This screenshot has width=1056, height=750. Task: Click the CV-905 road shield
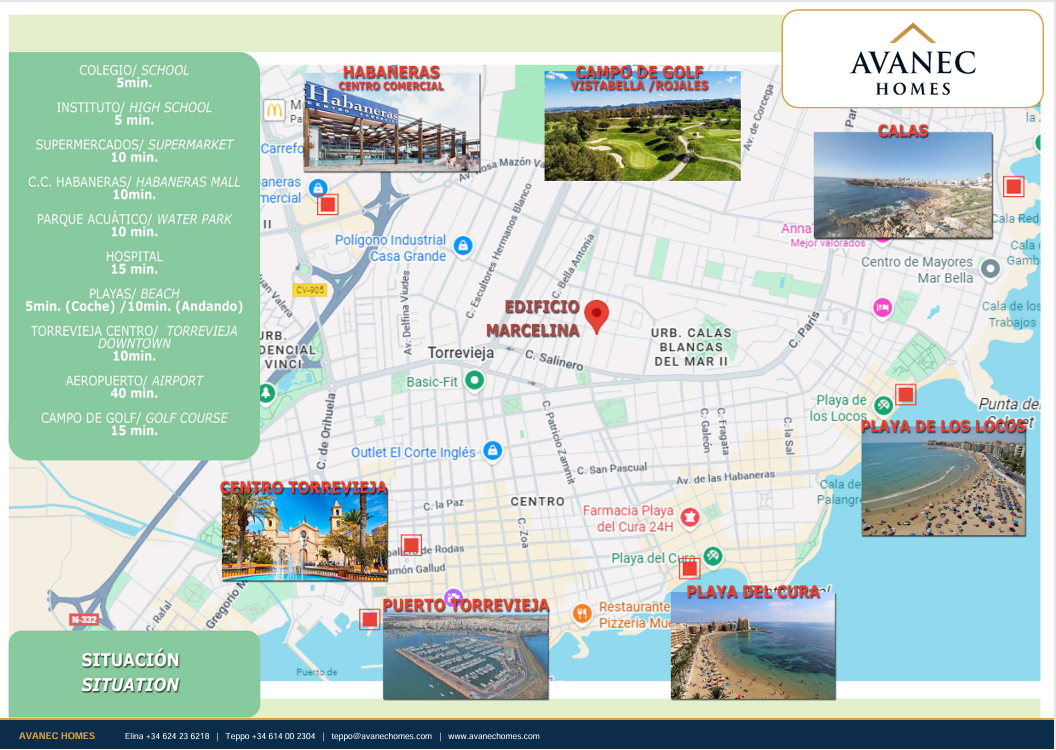pyautogui.click(x=310, y=289)
